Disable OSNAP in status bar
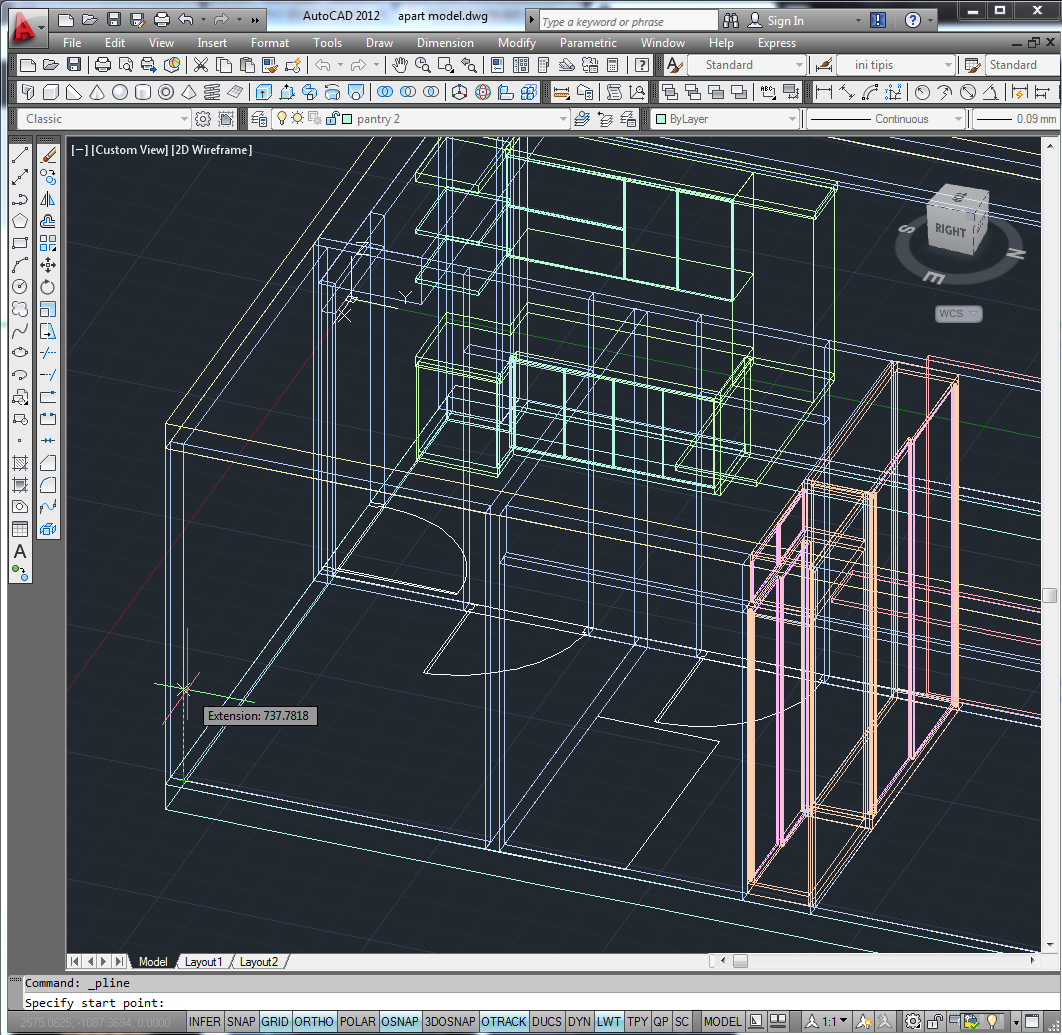 [399, 1022]
